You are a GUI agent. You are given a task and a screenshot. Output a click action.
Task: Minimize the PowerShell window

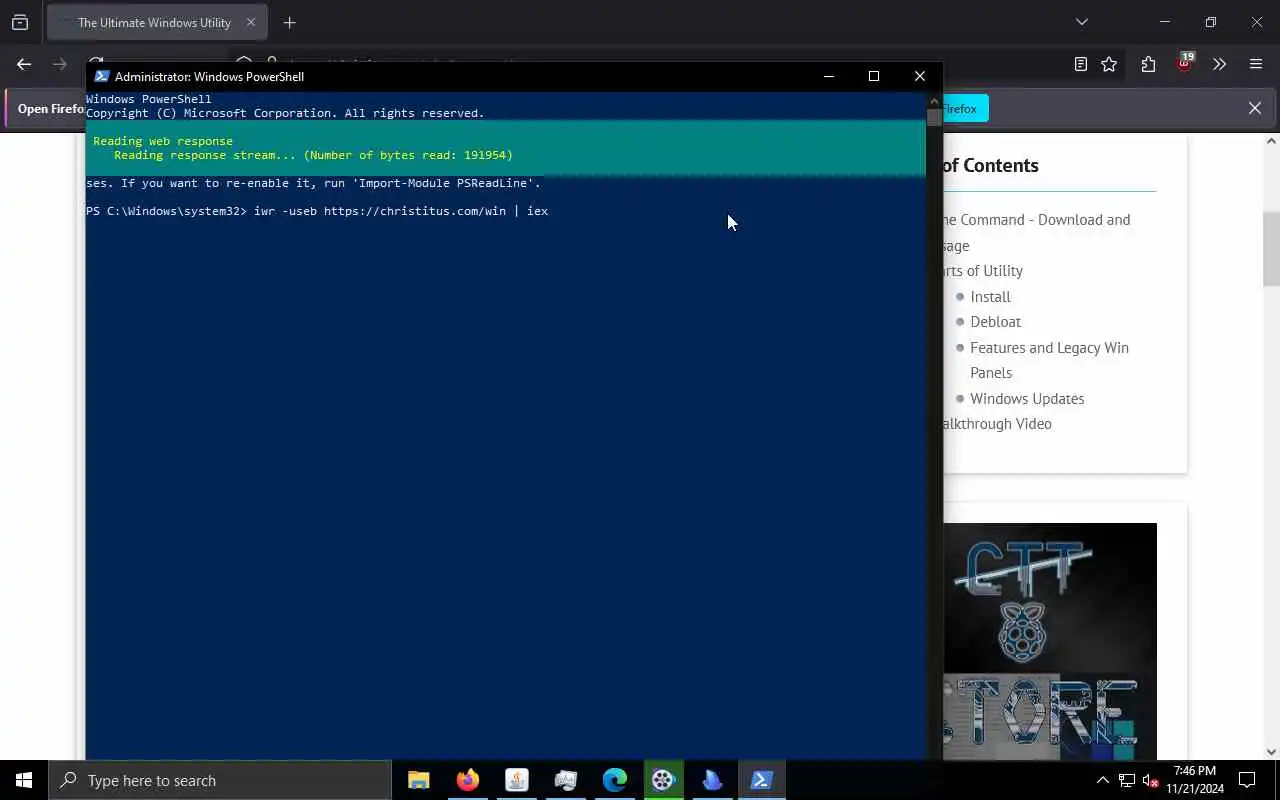828,76
